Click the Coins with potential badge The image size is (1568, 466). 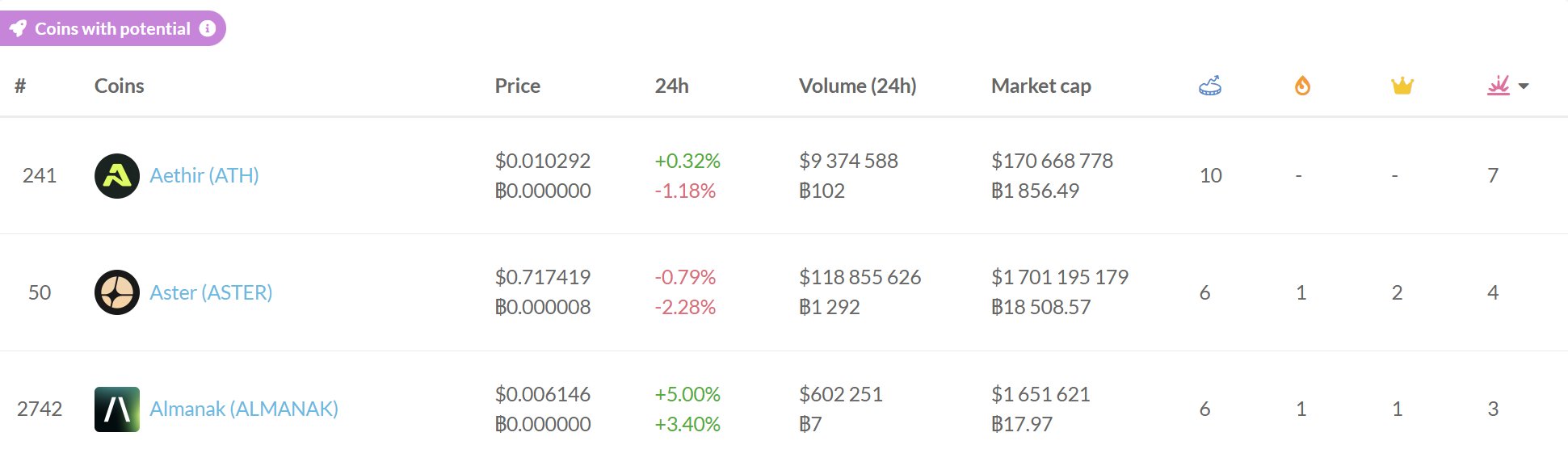click(111, 29)
